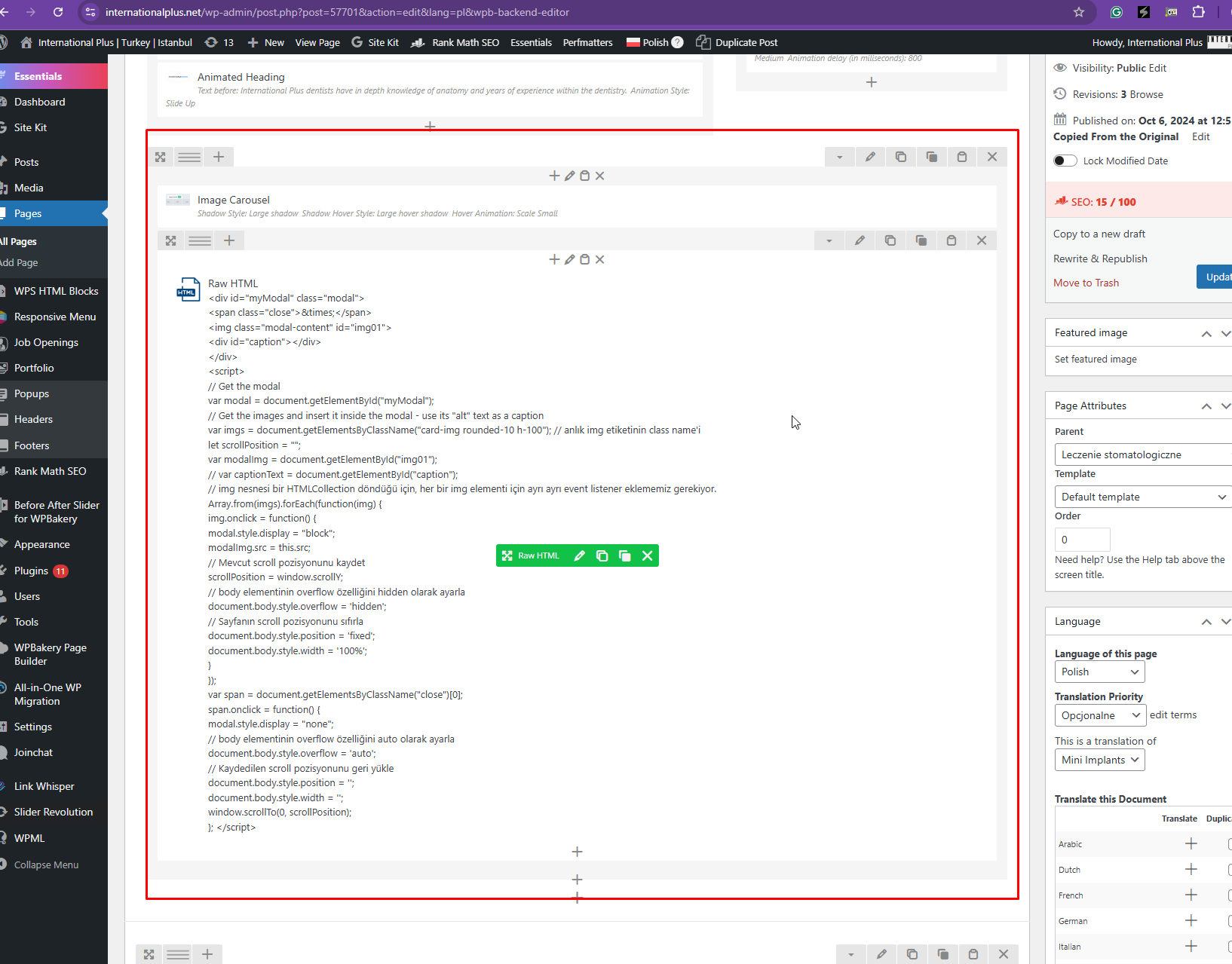1232x964 pixels.
Task: Open browser extensions puzzle icon
Action: point(1198,12)
